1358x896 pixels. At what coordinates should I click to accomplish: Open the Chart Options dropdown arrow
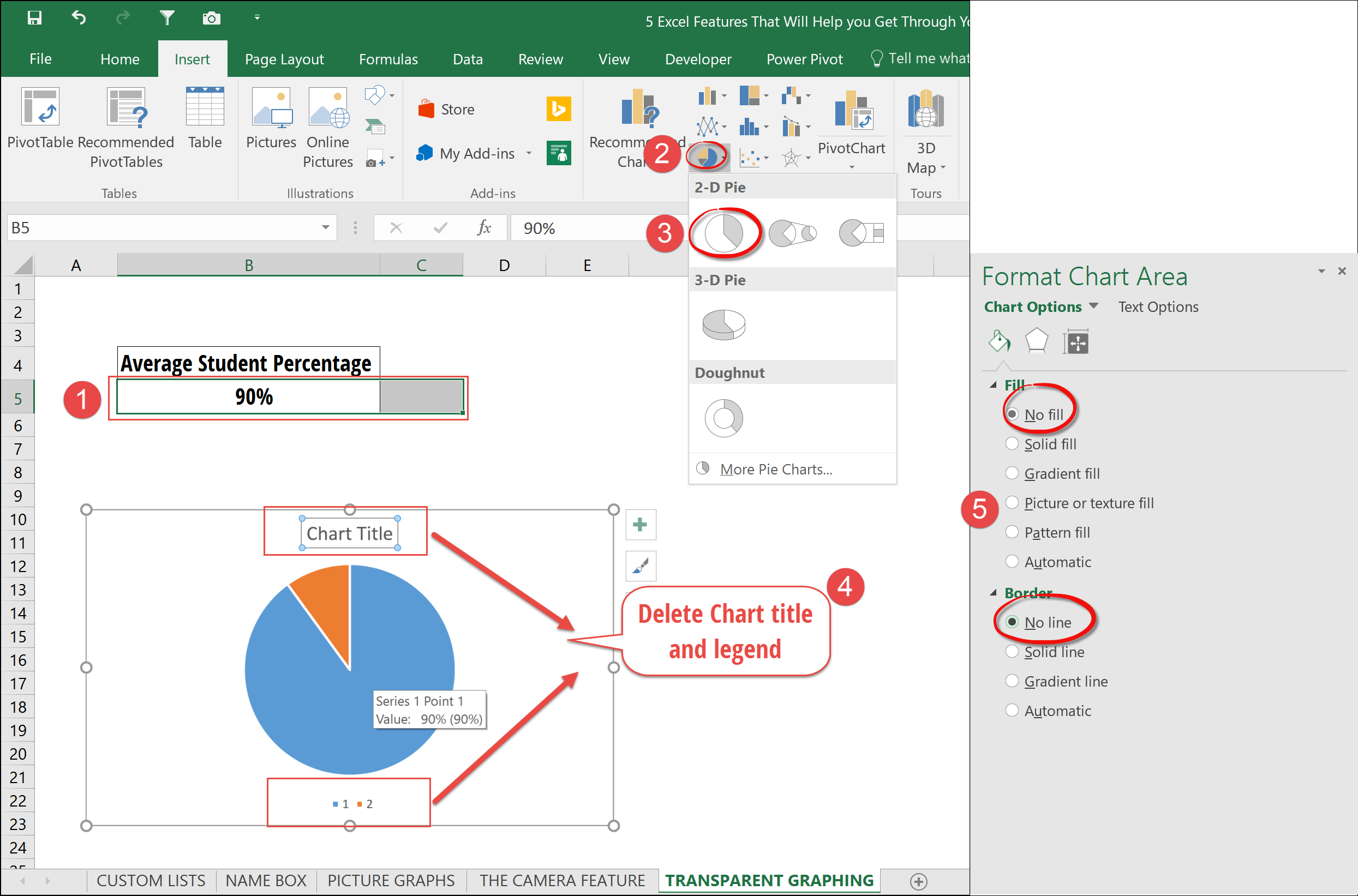[x=1093, y=306]
